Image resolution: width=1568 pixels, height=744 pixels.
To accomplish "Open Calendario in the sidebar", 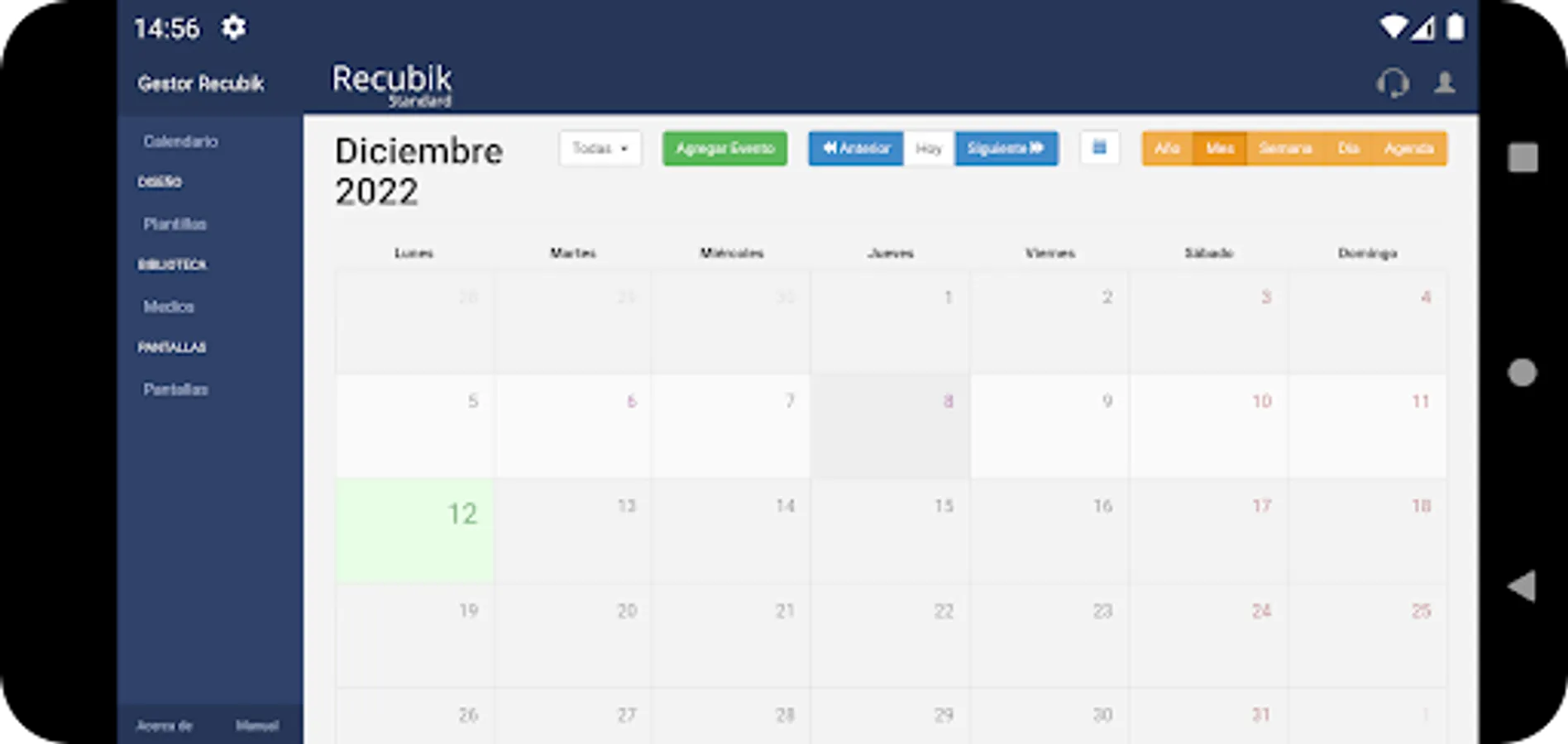I will (x=181, y=141).
